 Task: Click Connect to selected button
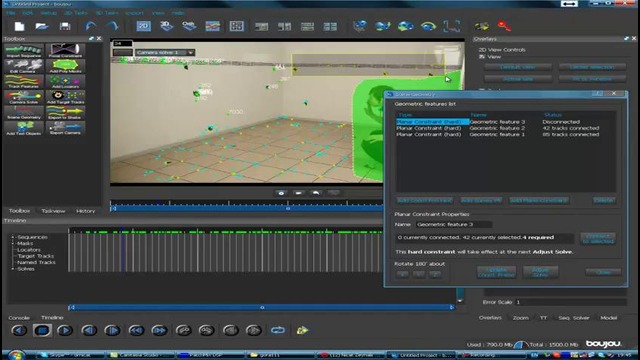pos(598,239)
